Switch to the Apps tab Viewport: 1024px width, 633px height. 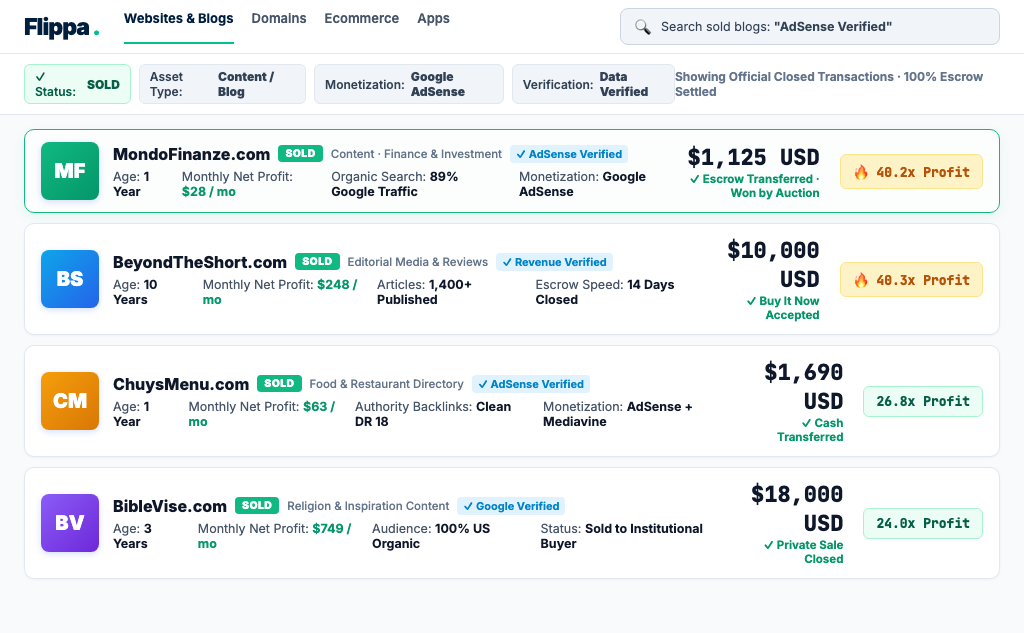(x=434, y=18)
